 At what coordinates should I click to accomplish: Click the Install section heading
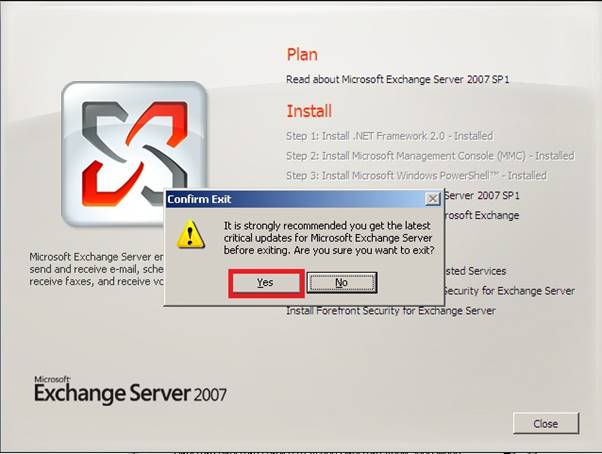[x=309, y=111]
